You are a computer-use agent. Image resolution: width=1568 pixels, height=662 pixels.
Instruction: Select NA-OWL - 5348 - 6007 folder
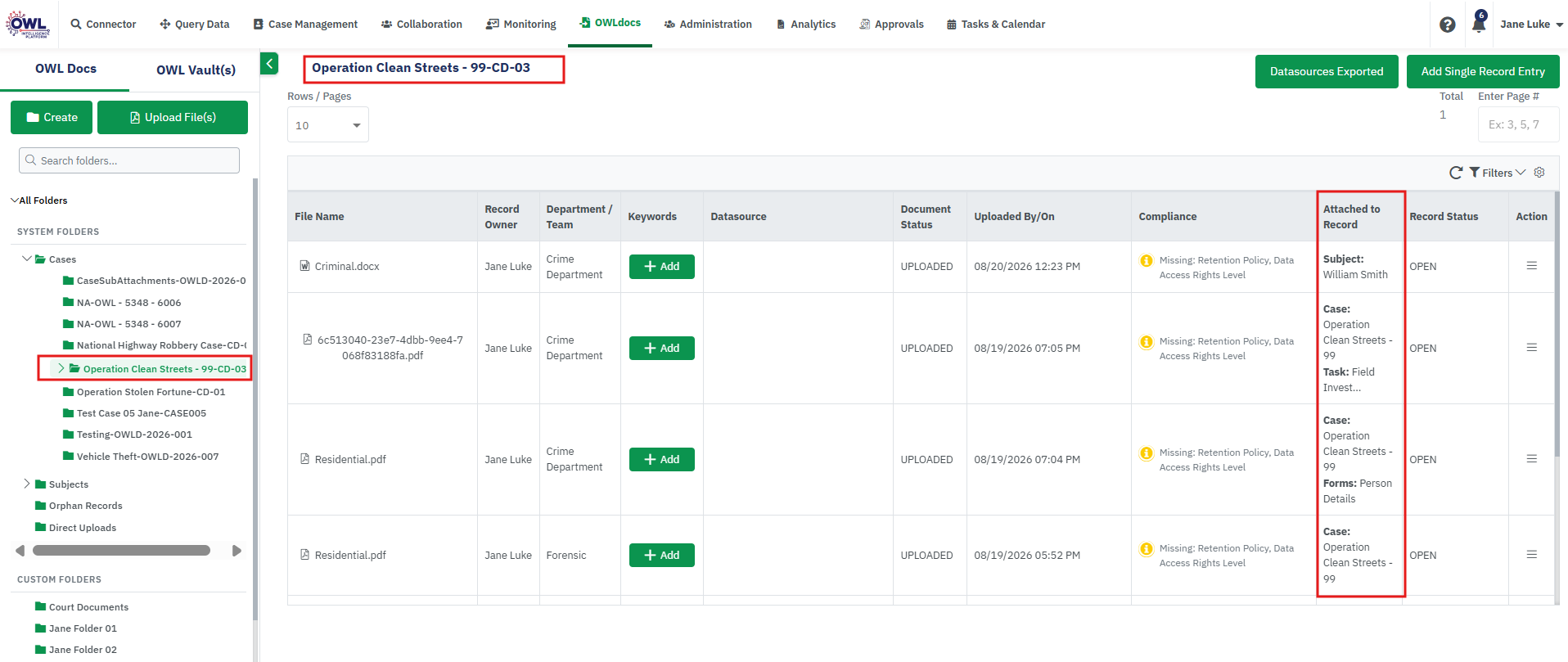(x=122, y=324)
